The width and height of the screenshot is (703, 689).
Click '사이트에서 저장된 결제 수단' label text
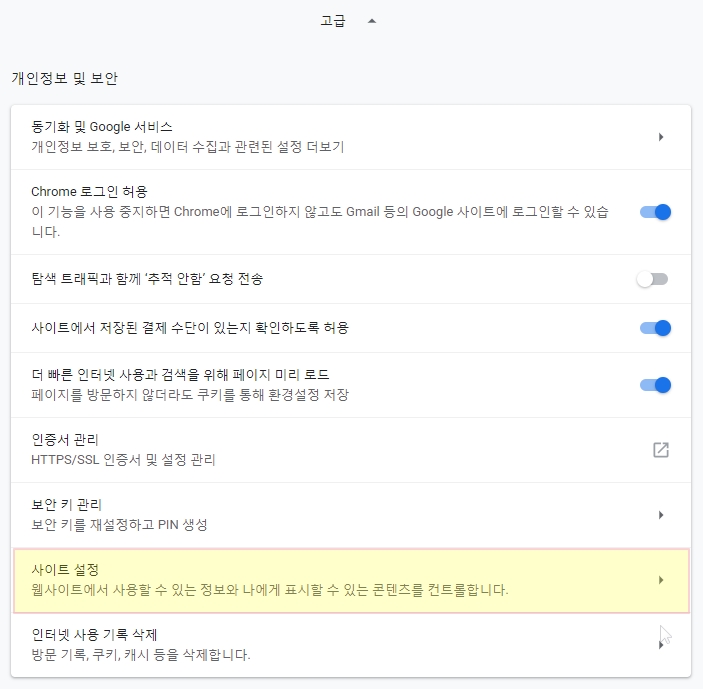[x=190, y=328]
